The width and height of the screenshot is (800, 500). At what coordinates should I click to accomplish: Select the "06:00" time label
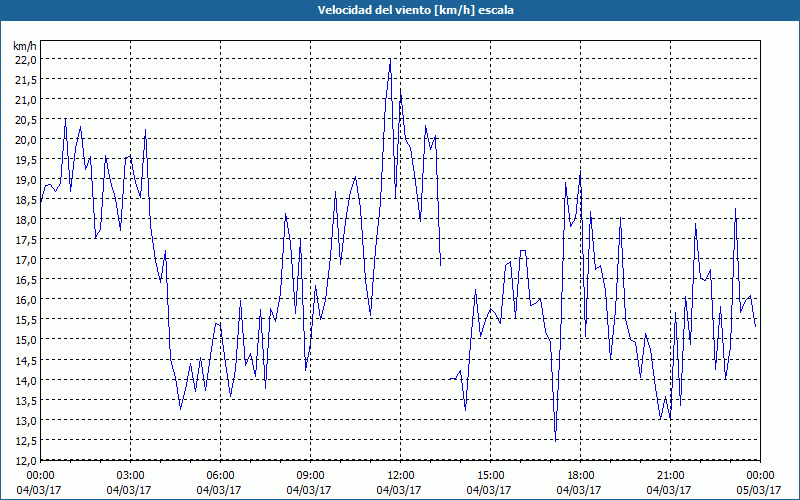coord(220,476)
